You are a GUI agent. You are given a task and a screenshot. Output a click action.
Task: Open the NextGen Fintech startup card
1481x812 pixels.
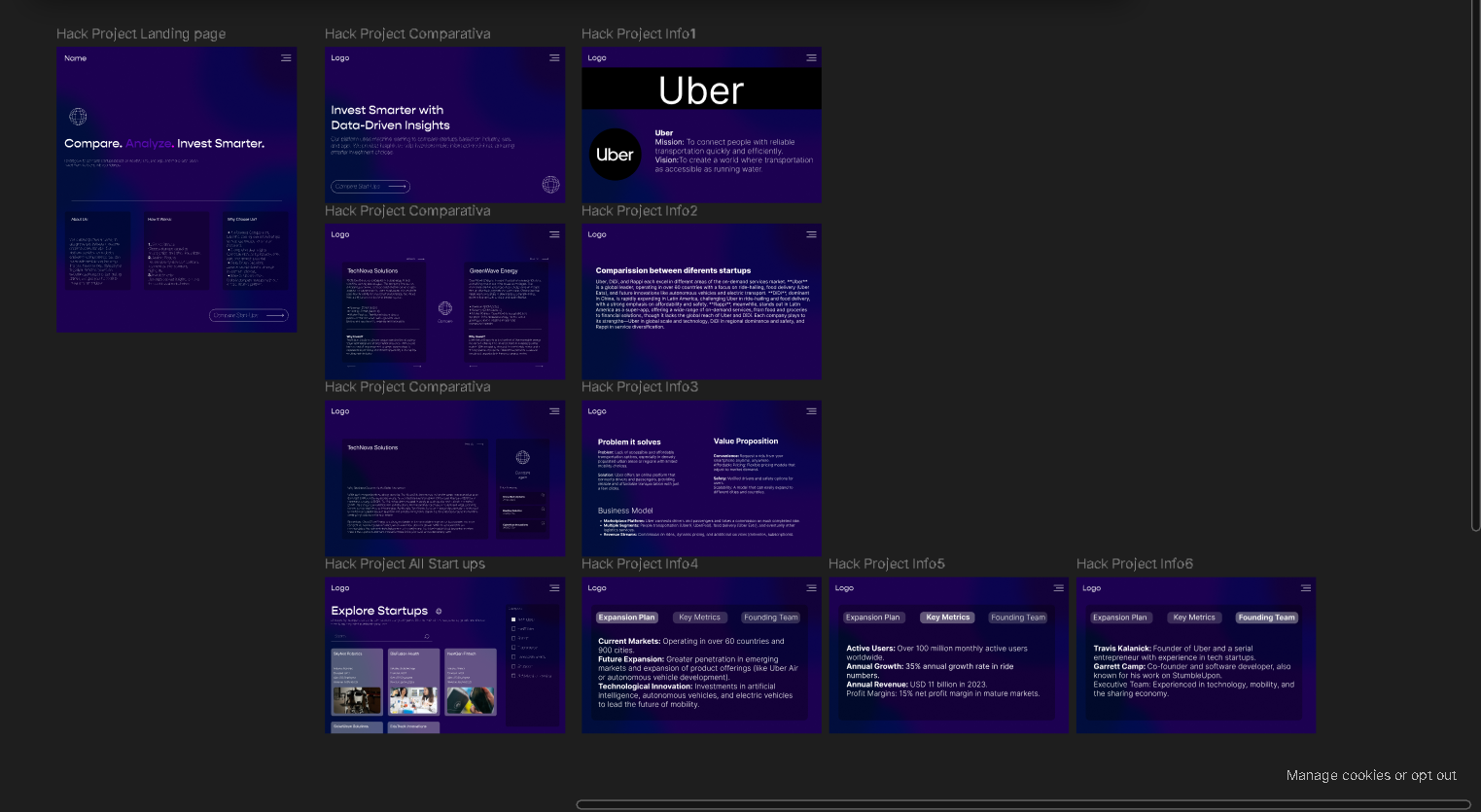point(471,682)
